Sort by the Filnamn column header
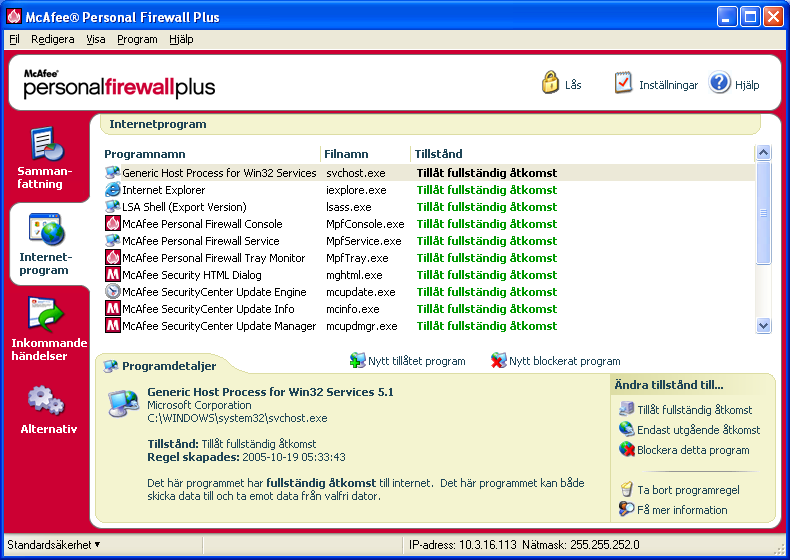790x560 pixels. click(x=346, y=154)
